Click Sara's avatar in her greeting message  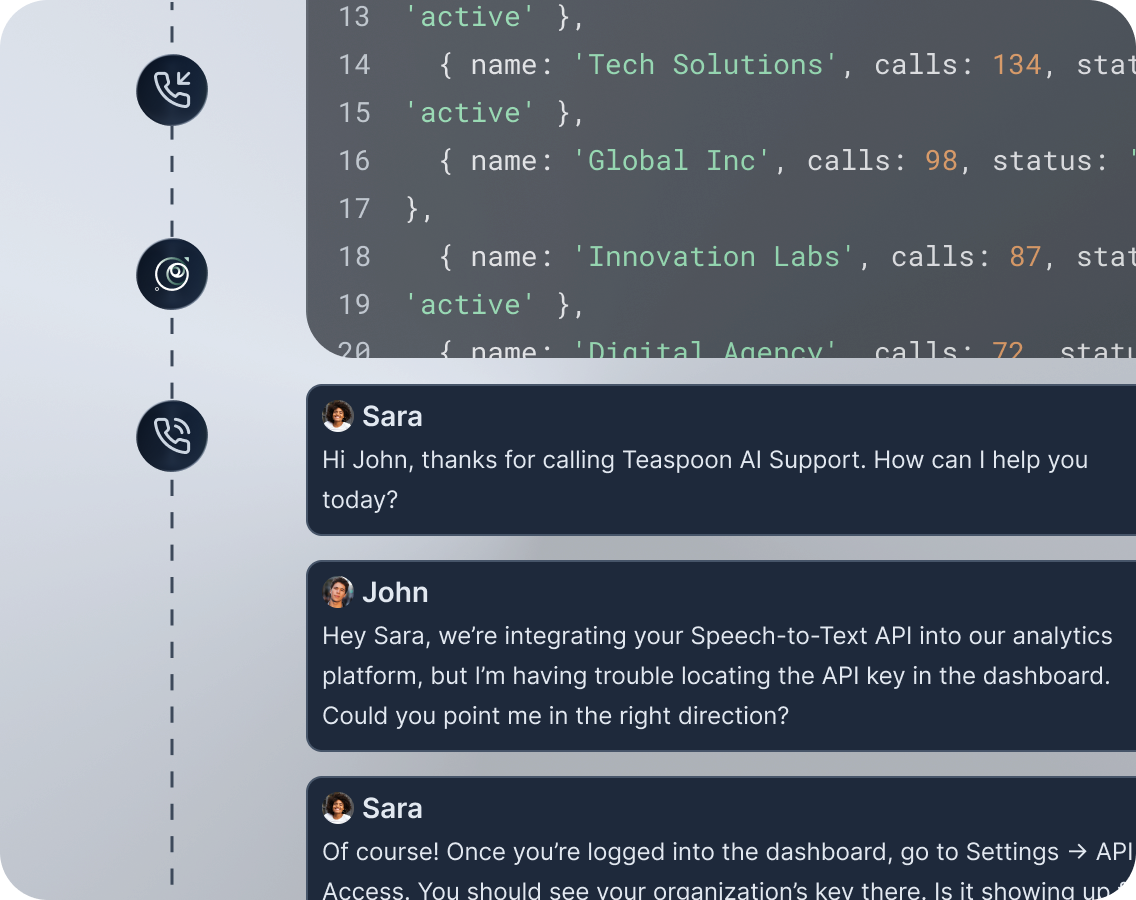[338, 415]
